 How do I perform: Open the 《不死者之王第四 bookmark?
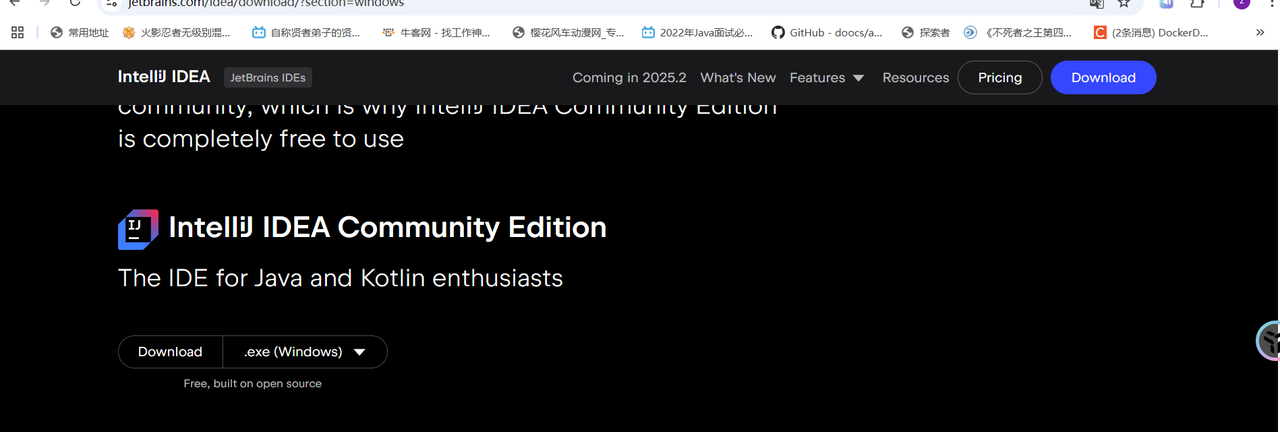(x=1018, y=32)
